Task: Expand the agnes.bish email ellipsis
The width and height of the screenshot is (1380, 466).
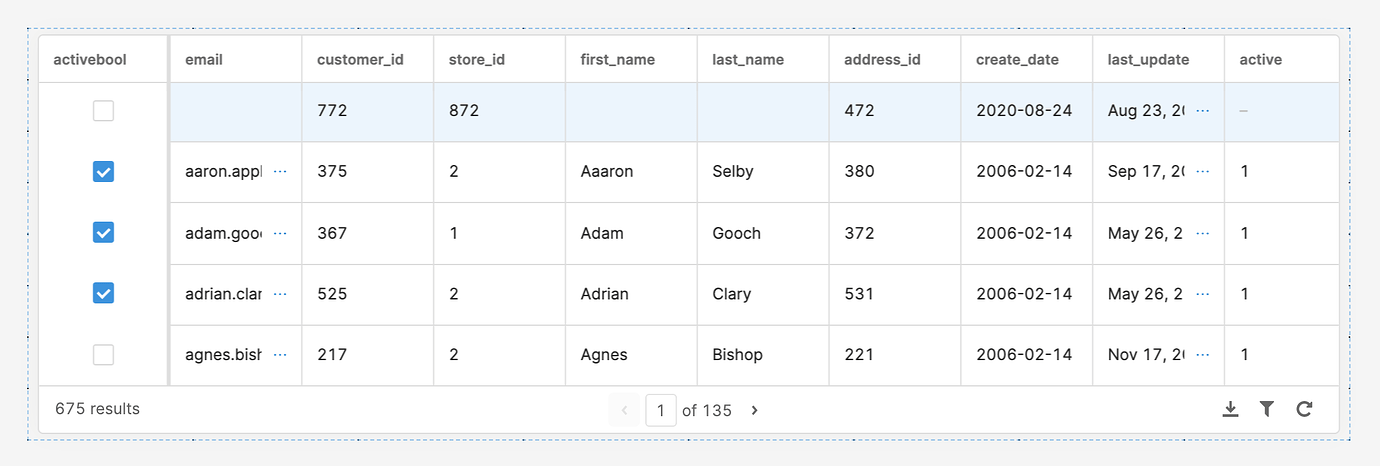Action: 280,354
